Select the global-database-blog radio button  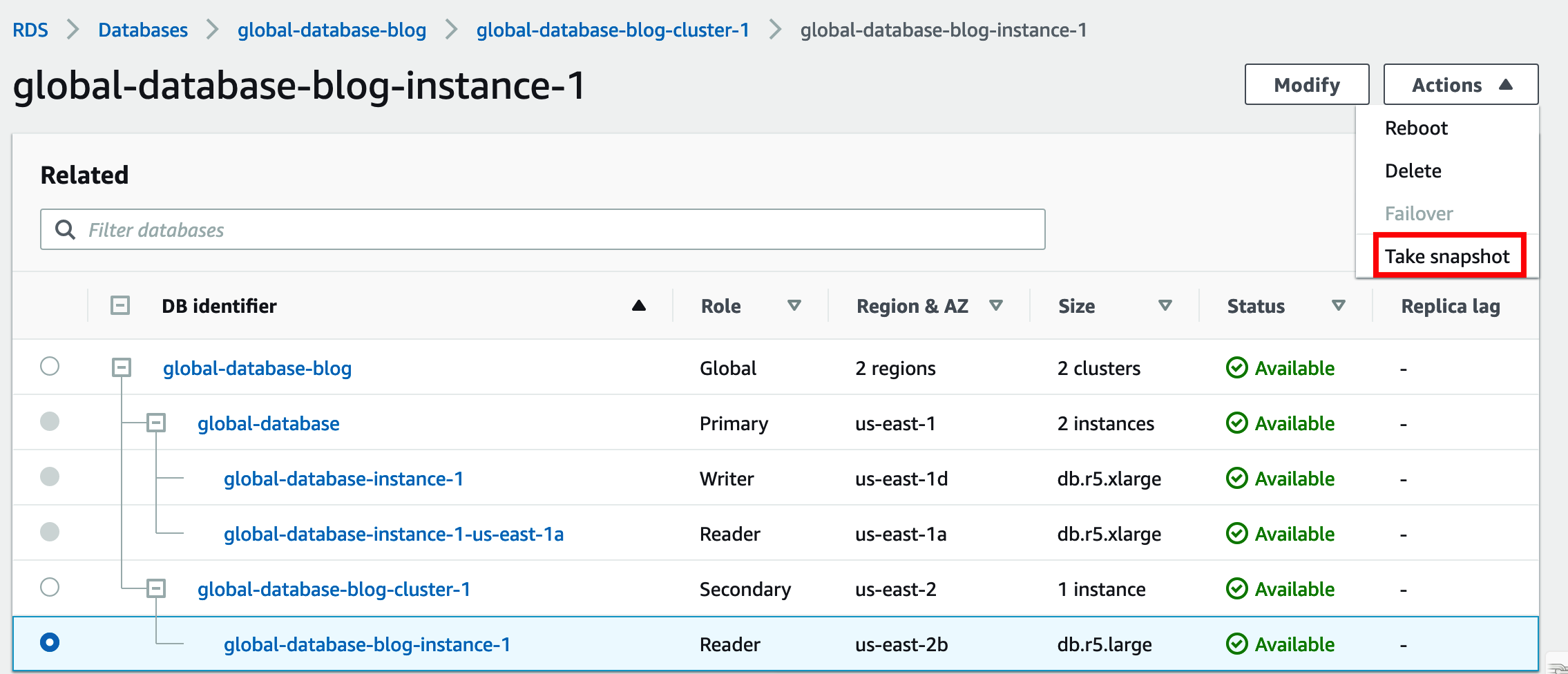pos(50,366)
